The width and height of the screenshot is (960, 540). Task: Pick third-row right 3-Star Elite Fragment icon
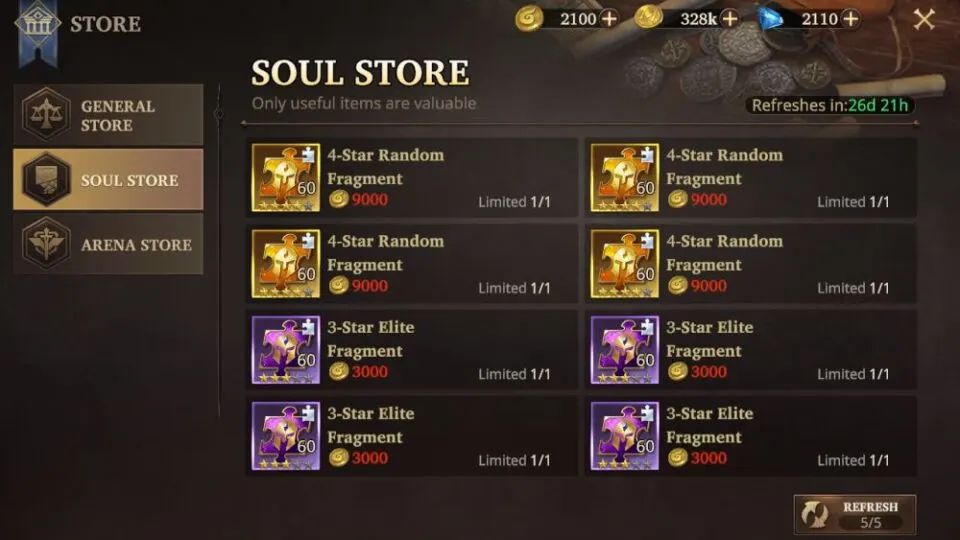pyautogui.click(x=624, y=350)
